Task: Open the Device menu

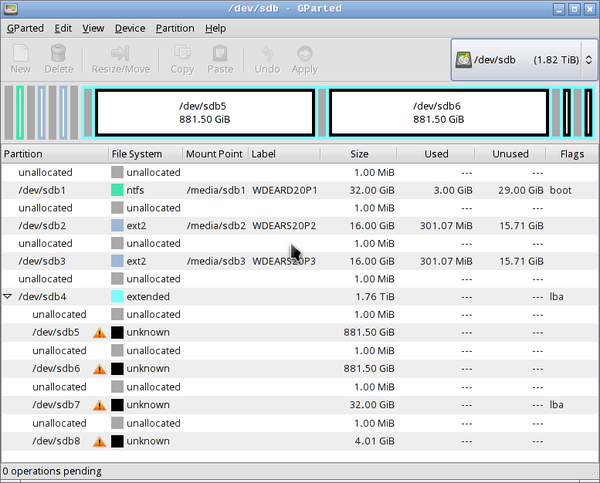Action: 130,28
